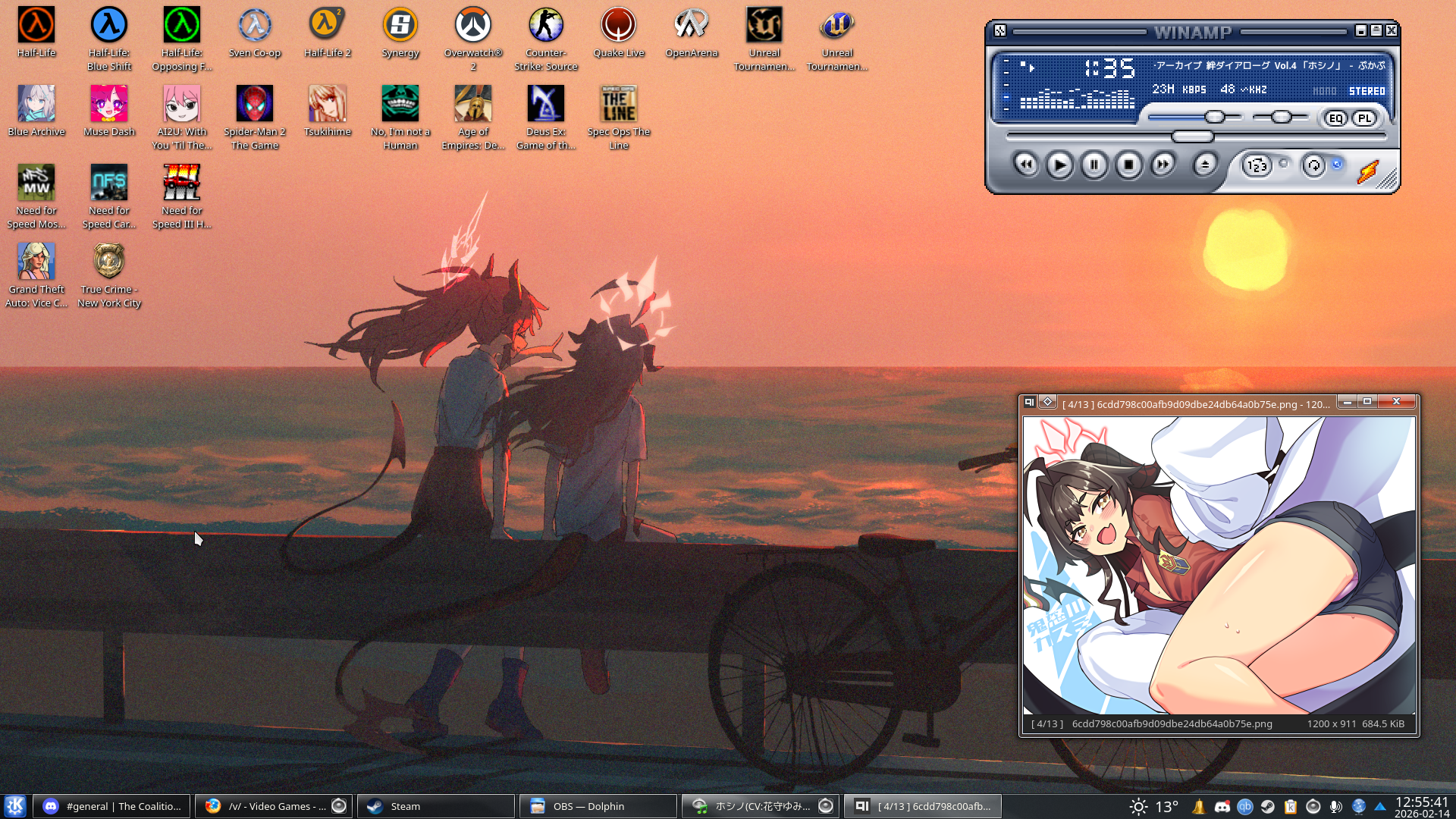Click the microphone volume tray icon
The image size is (1456, 819).
1335,806
